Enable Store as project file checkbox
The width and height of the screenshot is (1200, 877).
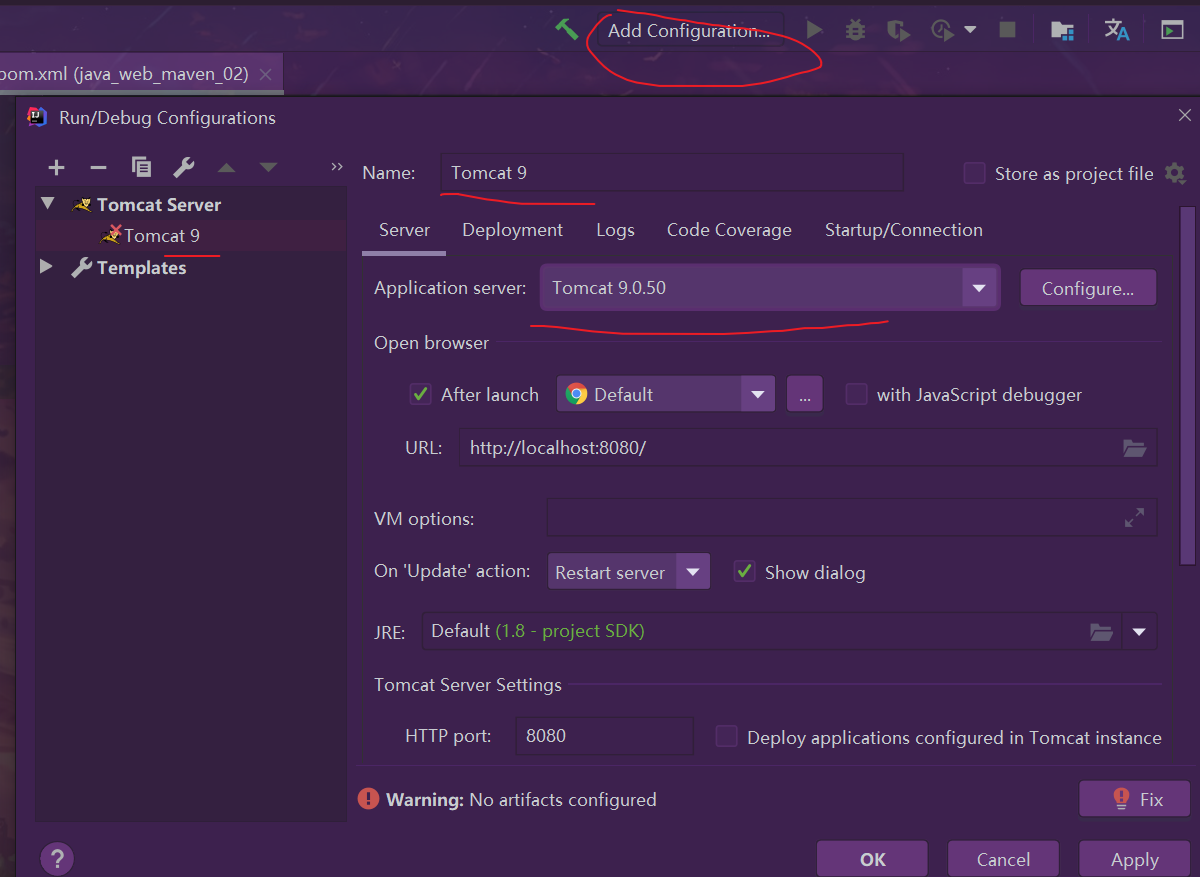(975, 174)
